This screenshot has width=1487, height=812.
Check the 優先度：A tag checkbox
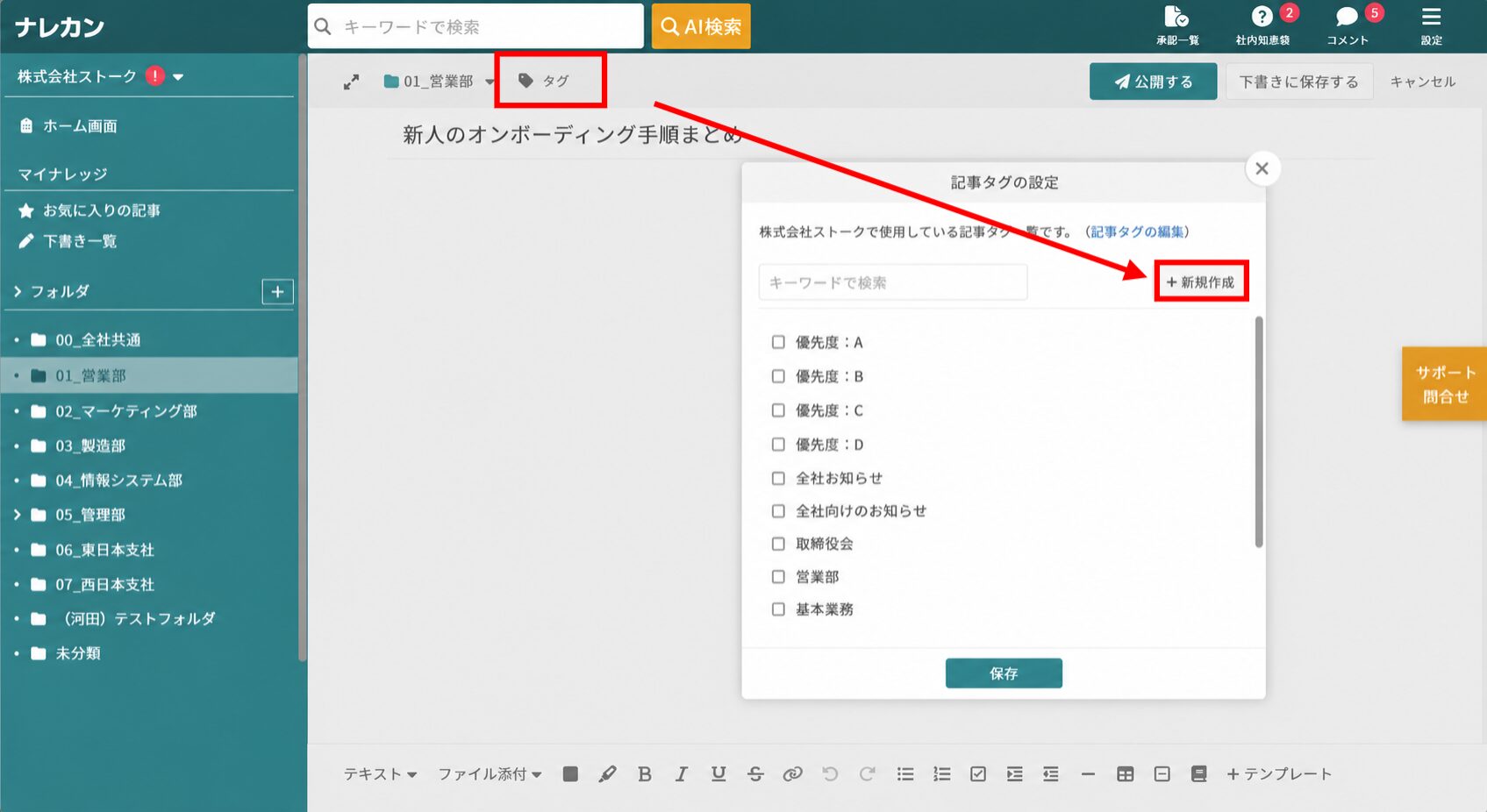tap(778, 342)
